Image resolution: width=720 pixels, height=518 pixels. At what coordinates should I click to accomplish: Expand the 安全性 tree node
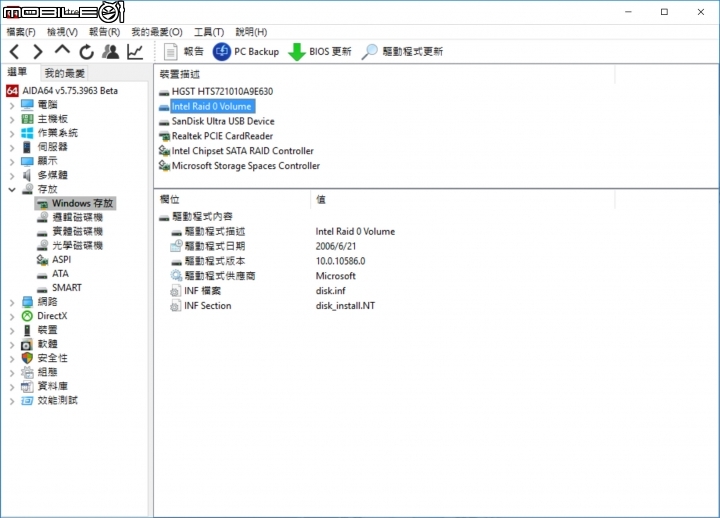point(12,358)
